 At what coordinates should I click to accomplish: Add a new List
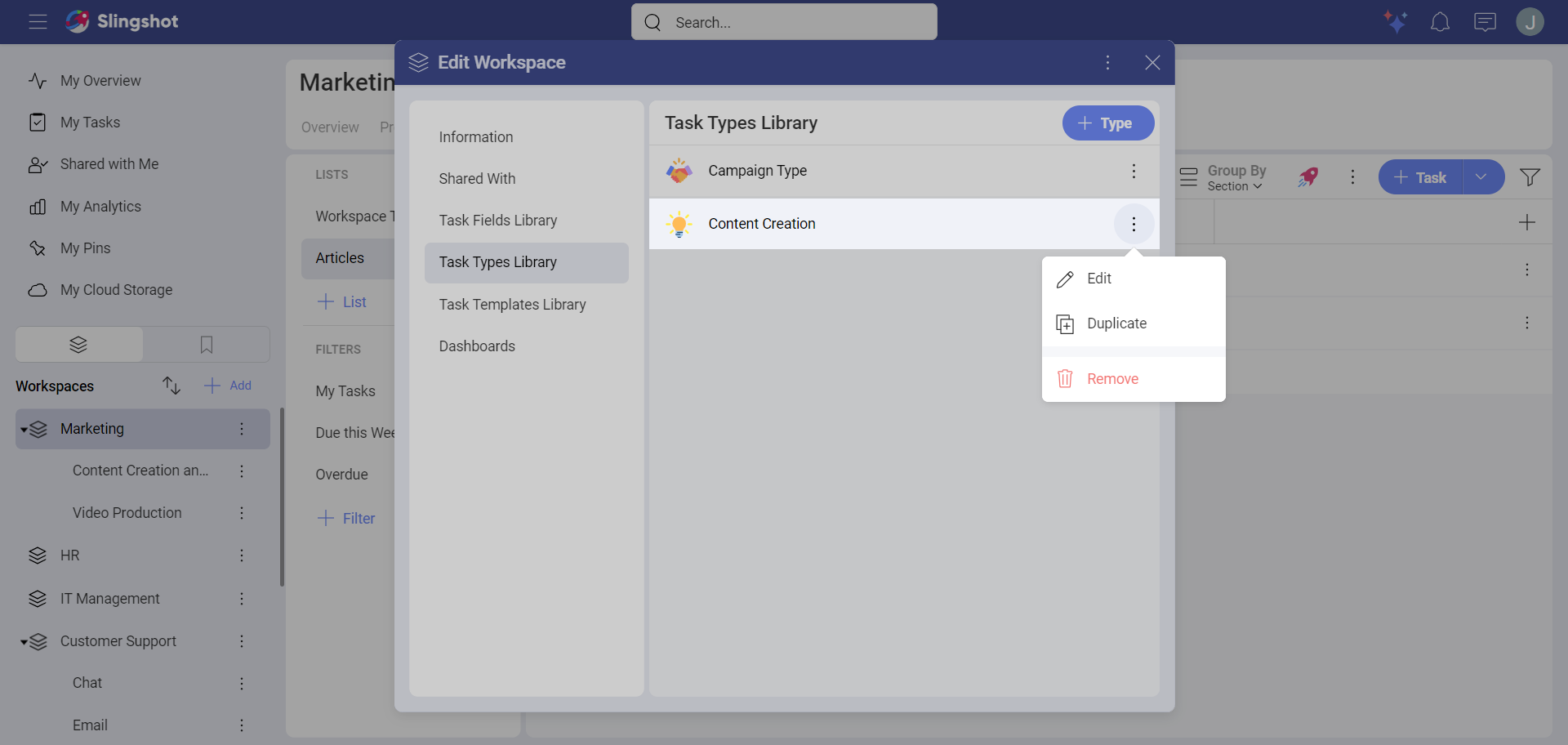tap(341, 302)
